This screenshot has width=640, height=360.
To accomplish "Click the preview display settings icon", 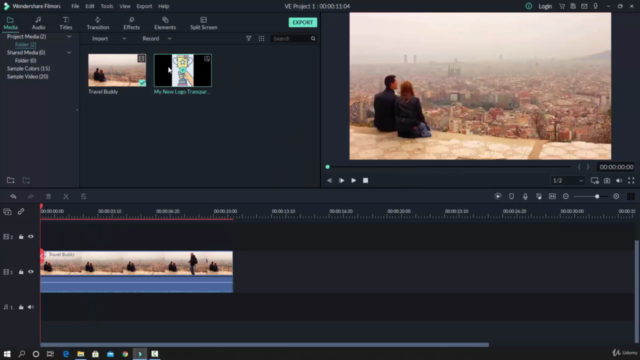I will (595, 180).
